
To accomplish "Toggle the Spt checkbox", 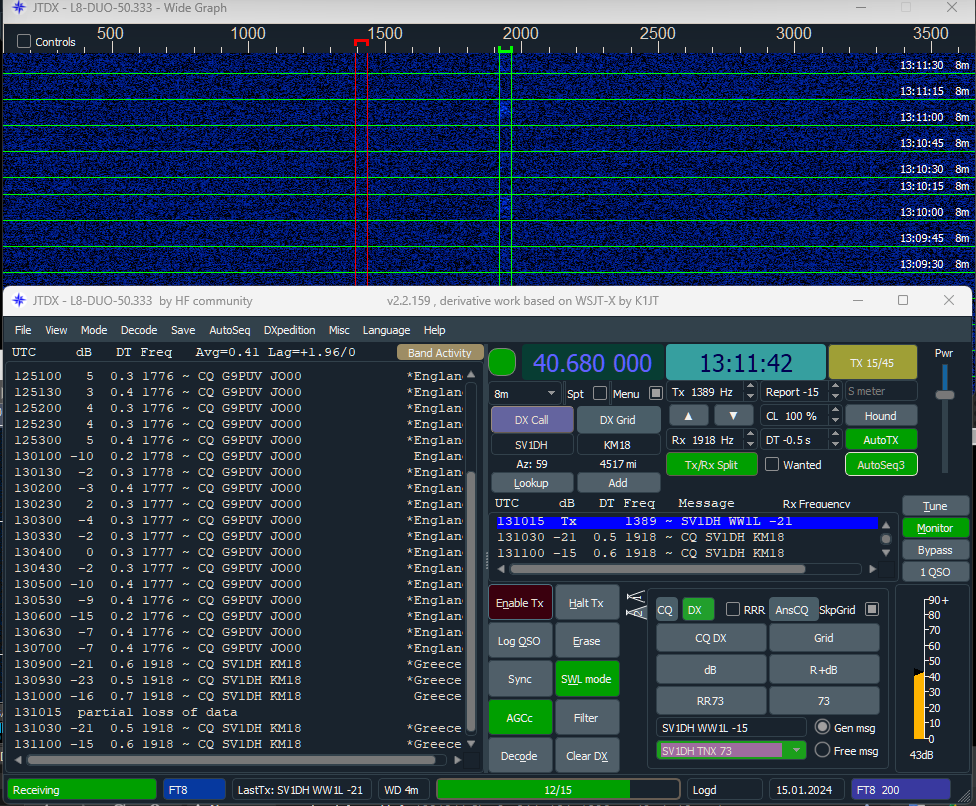I will [600, 393].
